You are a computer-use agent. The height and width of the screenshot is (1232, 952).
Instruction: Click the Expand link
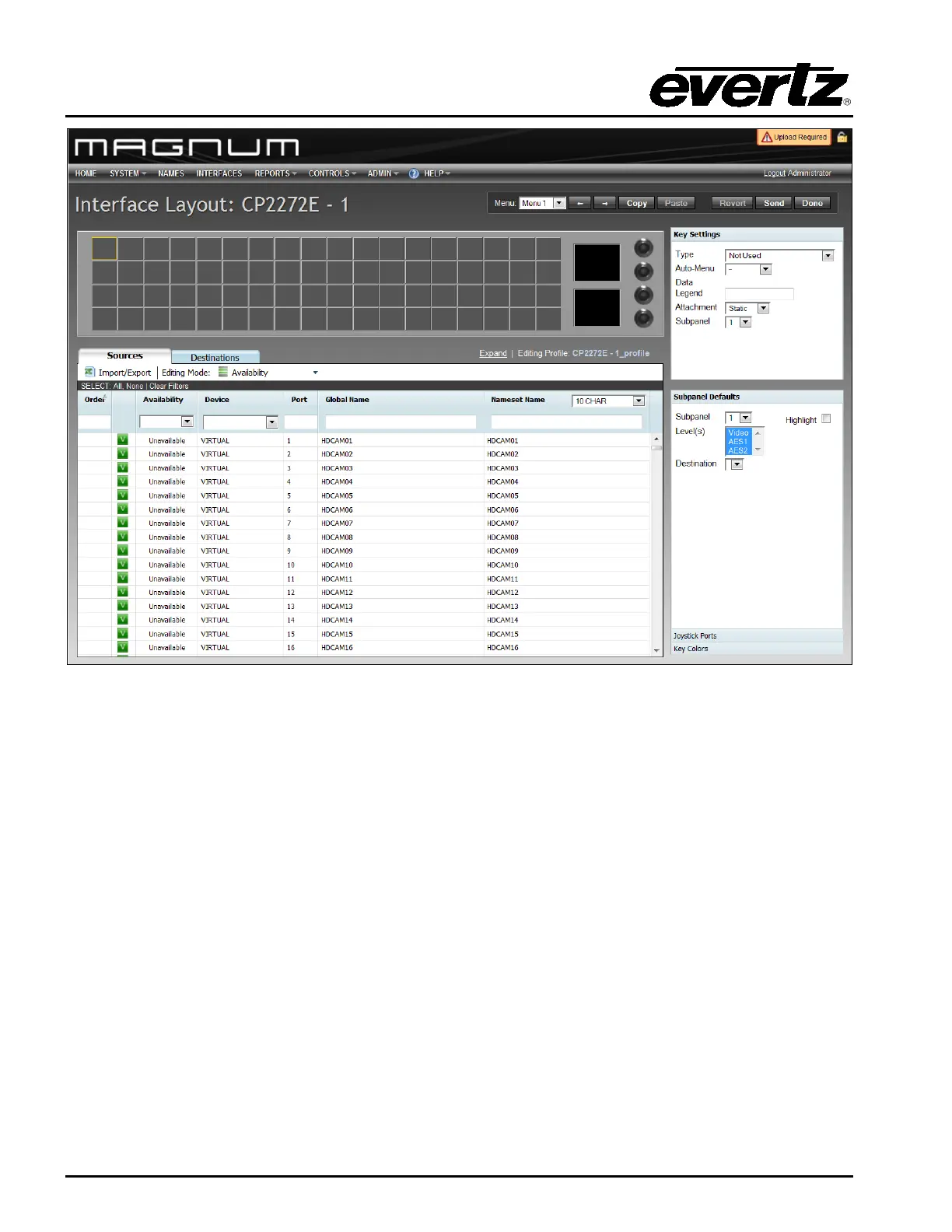click(493, 353)
